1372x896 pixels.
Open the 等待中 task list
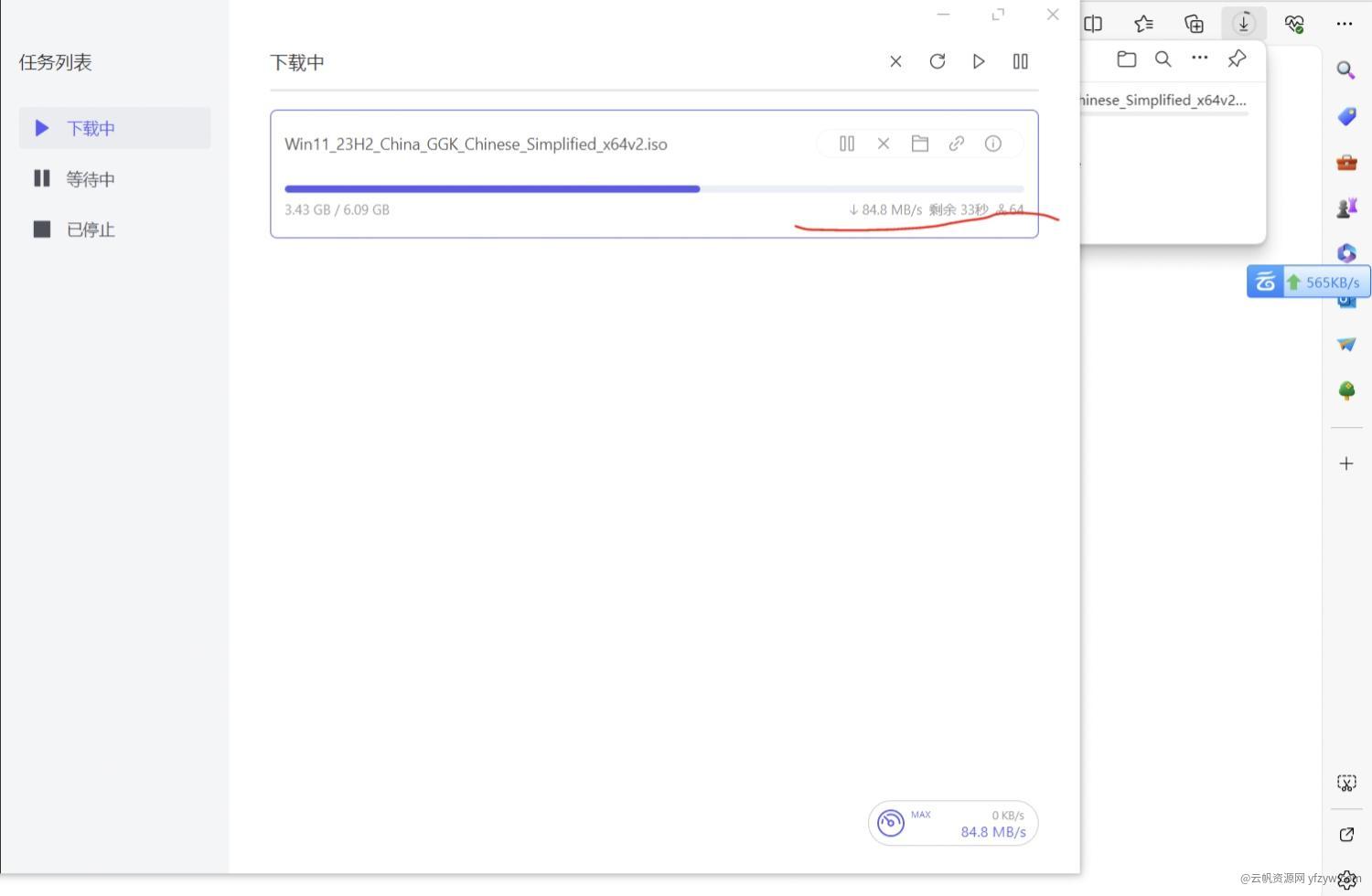pos(114,178)
